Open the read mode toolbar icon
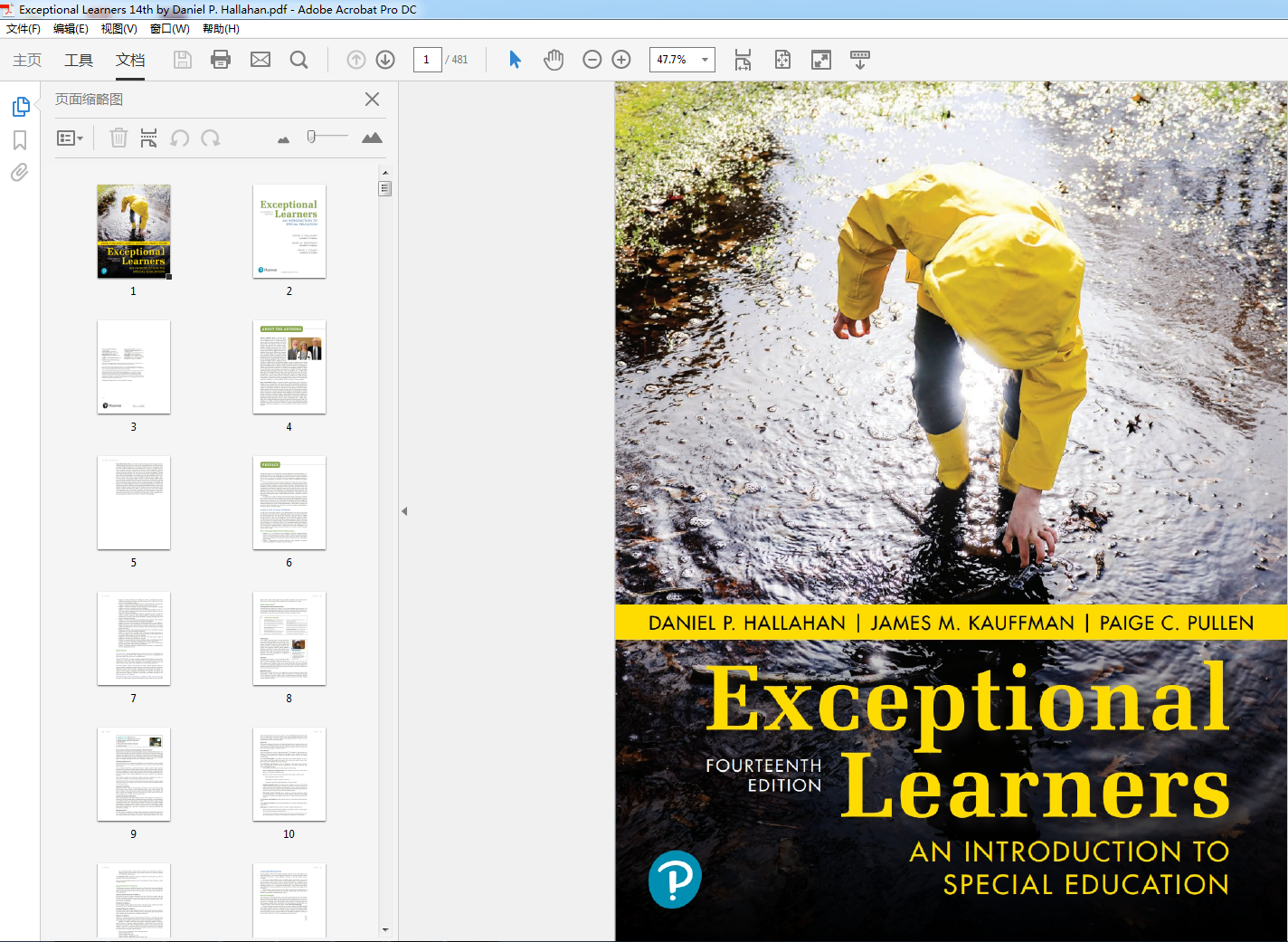 pos(860,60)
